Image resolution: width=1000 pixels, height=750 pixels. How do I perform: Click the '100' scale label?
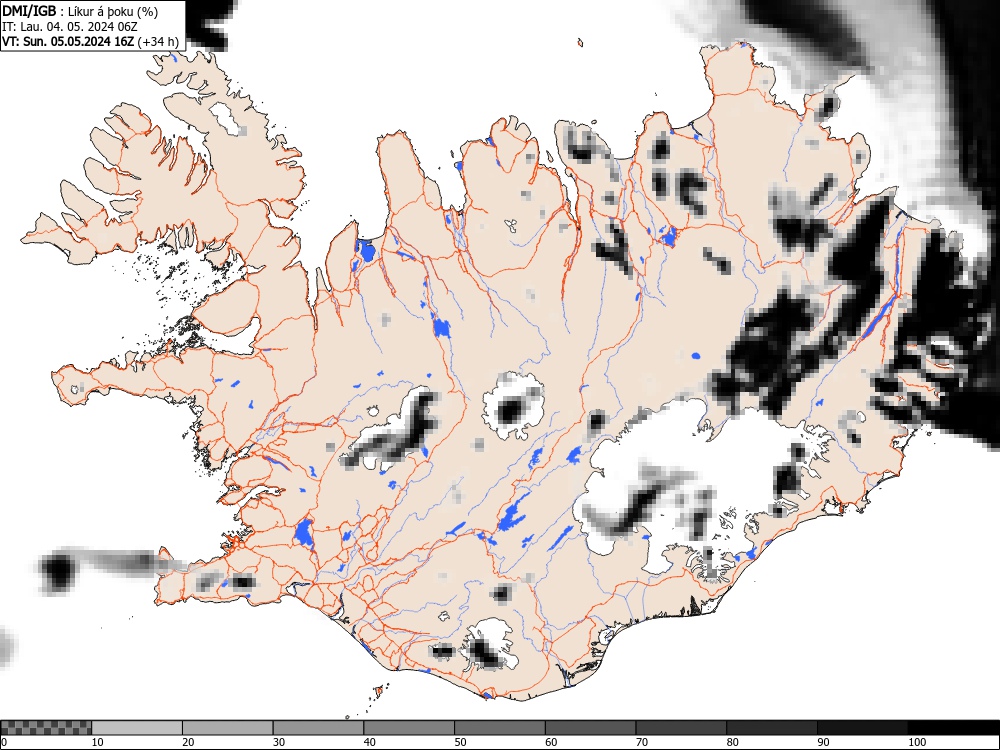pos(916,742)
